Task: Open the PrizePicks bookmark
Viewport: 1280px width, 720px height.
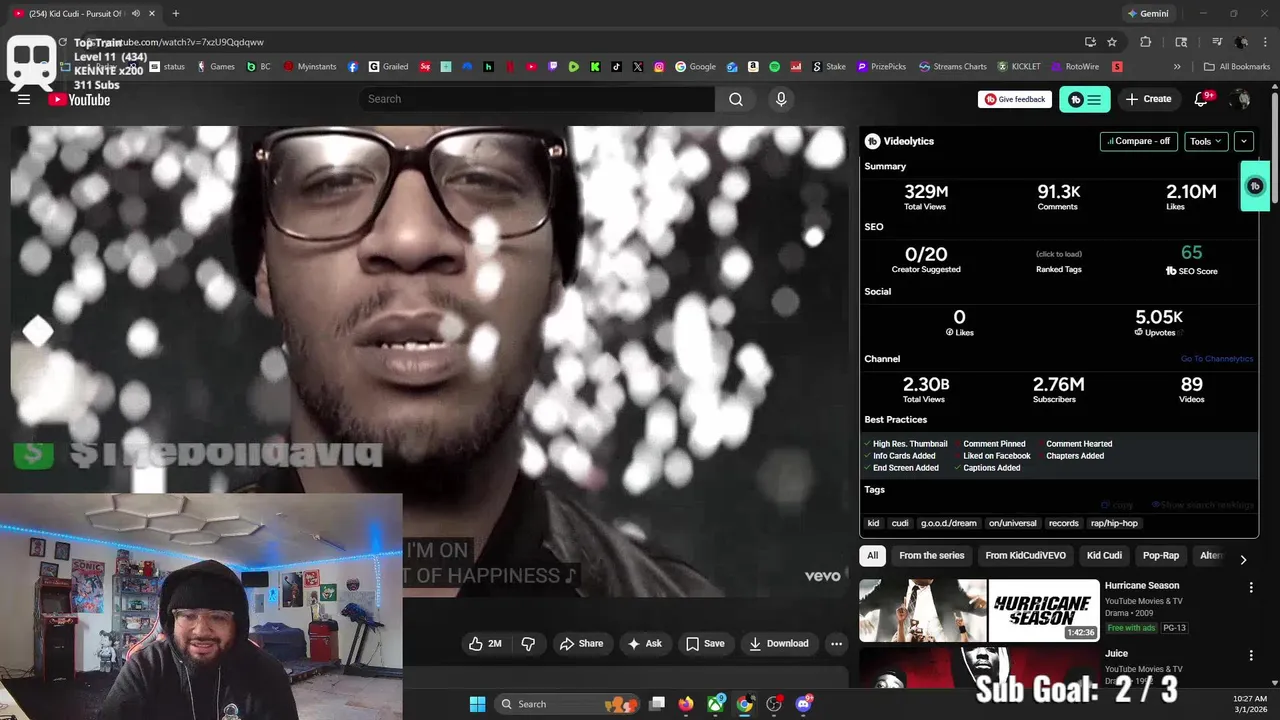Action: tap(882, 67)
